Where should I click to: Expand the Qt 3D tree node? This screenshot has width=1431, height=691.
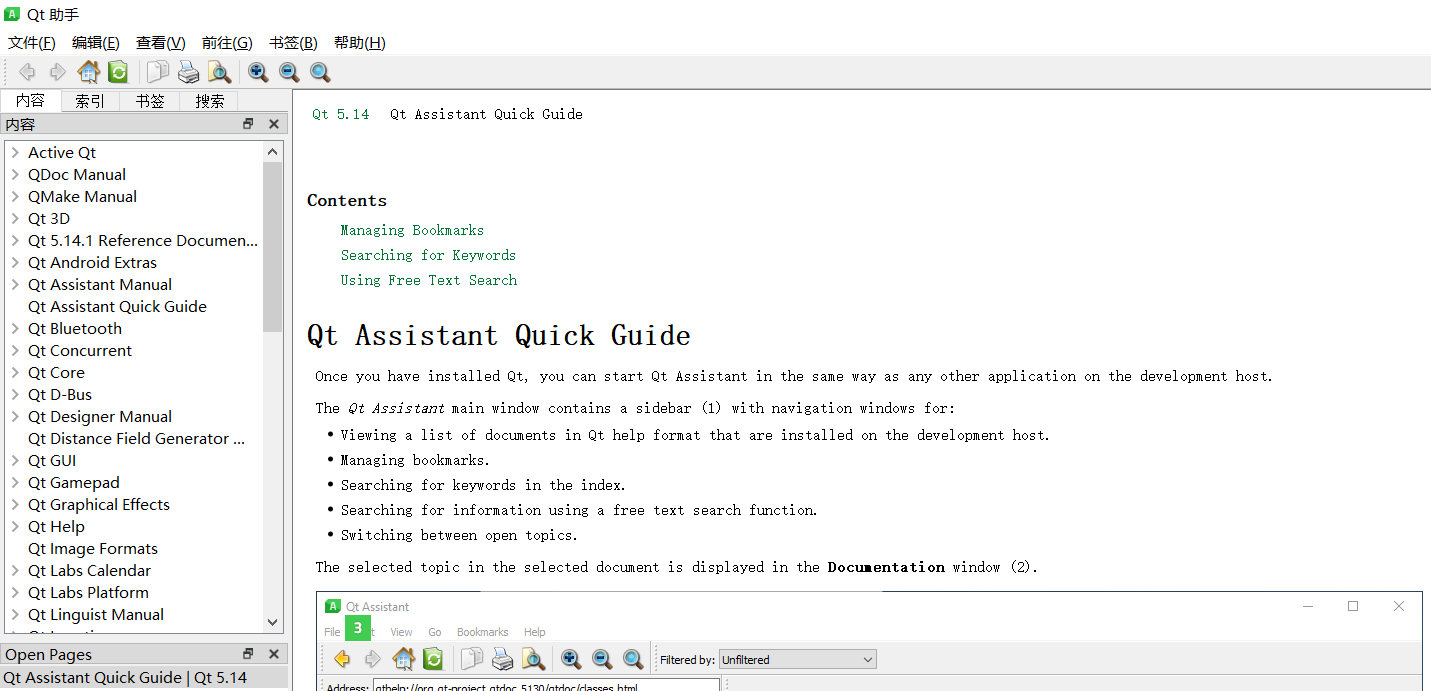15,219
